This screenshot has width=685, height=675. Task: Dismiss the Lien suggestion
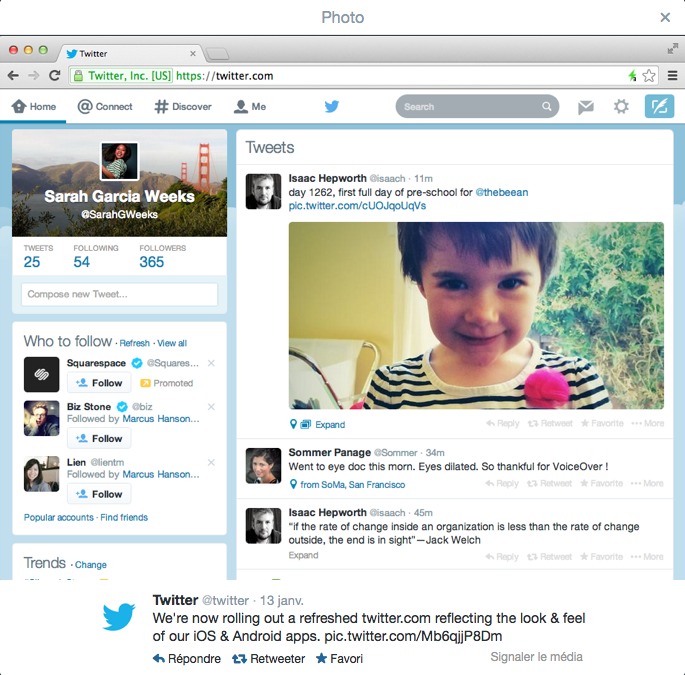(211, 462)
